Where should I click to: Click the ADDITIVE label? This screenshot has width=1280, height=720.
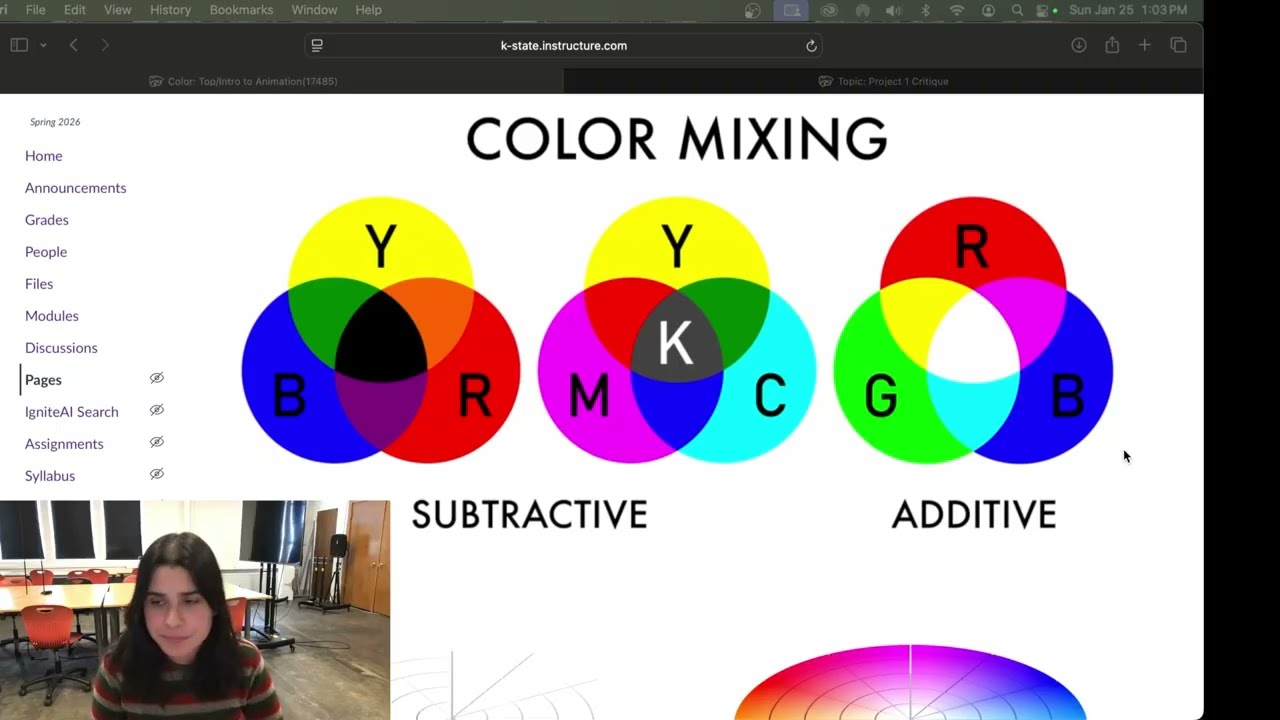pos(974,515)
